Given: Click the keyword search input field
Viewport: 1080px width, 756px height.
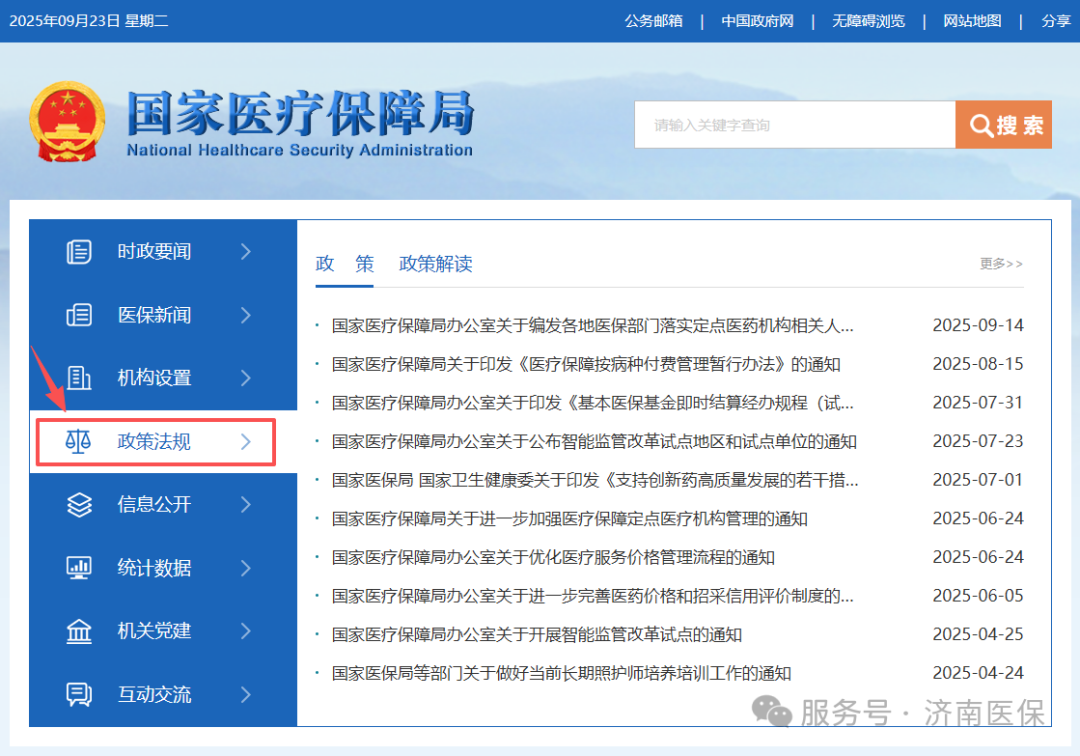Looking at the screenshot, I should click(794, 125).
